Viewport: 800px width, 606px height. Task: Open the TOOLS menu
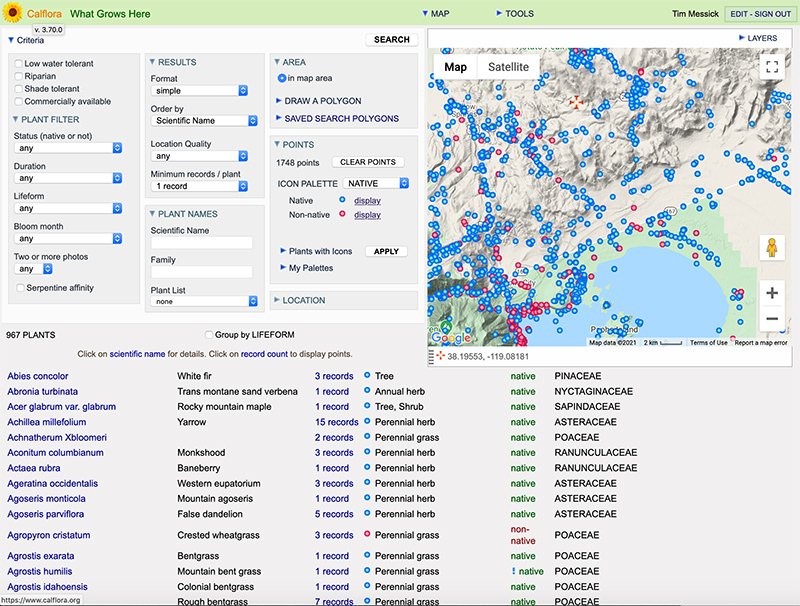click(x=518, y=14)
